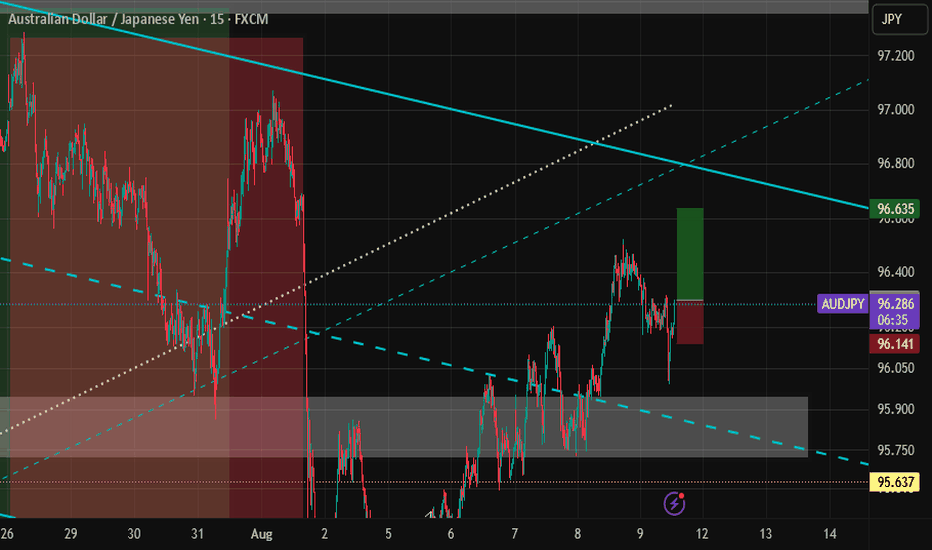
Task: Click date 14 on the time axis
Action: (830, 533)
